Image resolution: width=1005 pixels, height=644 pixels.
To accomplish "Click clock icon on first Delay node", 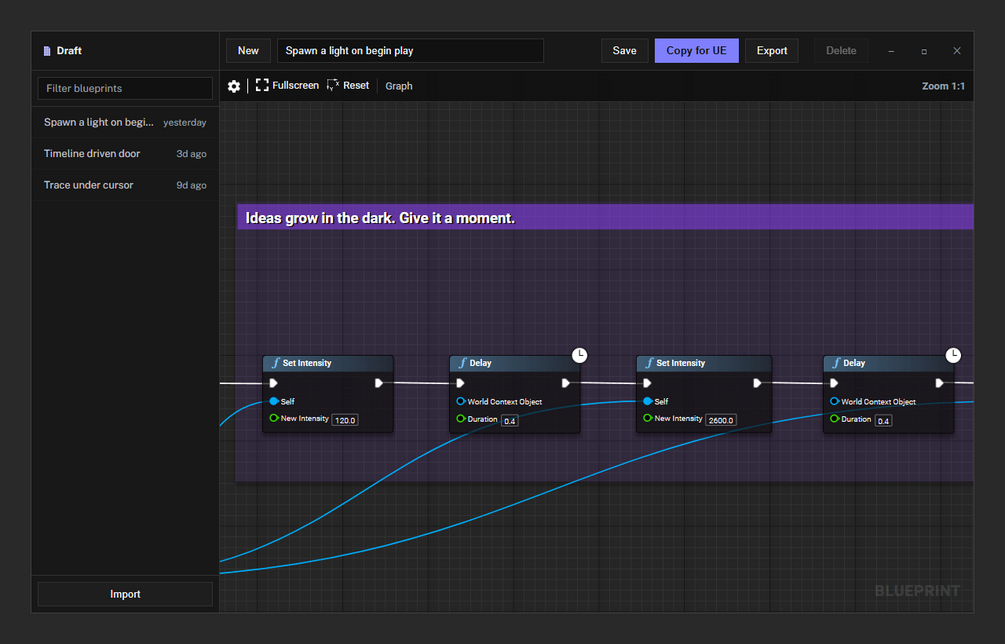I will pyautogui.click(x=579, y=355).
